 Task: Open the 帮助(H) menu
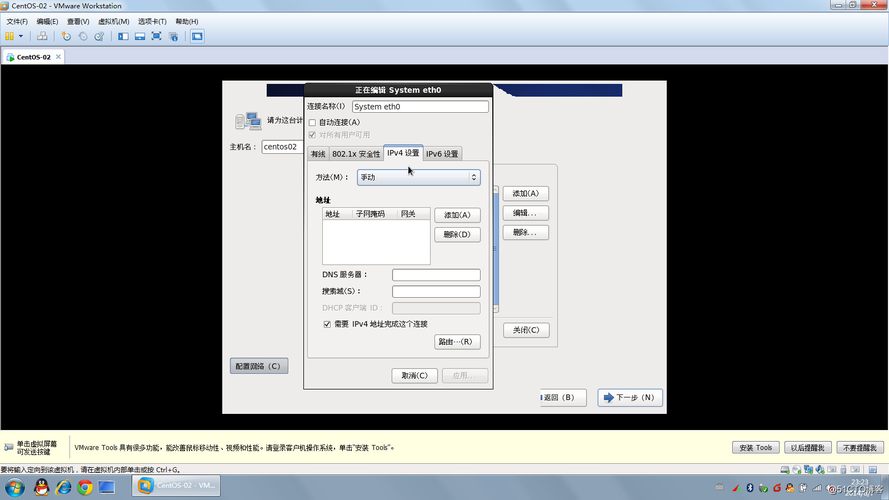click(x=187, y=22)
